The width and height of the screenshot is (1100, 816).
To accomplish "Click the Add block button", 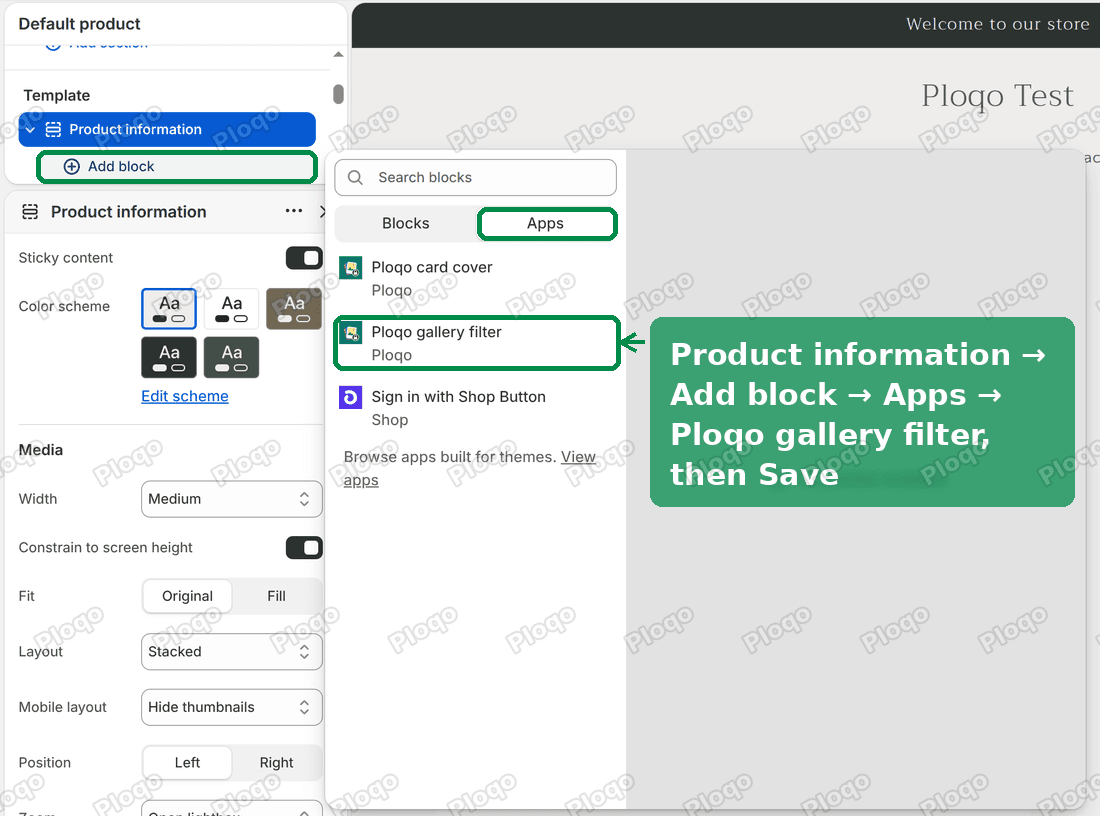I will 177,167.
